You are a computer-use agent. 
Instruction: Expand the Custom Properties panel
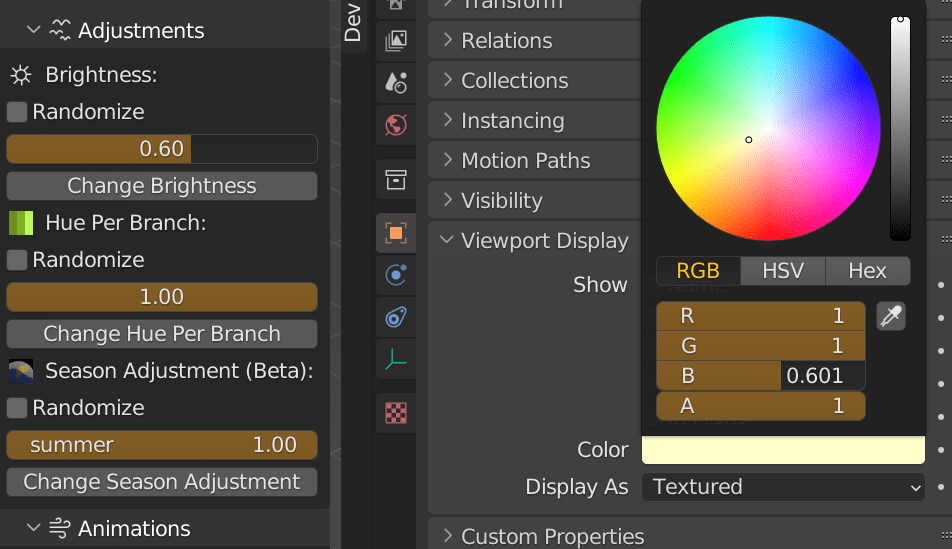coord(448,536)
